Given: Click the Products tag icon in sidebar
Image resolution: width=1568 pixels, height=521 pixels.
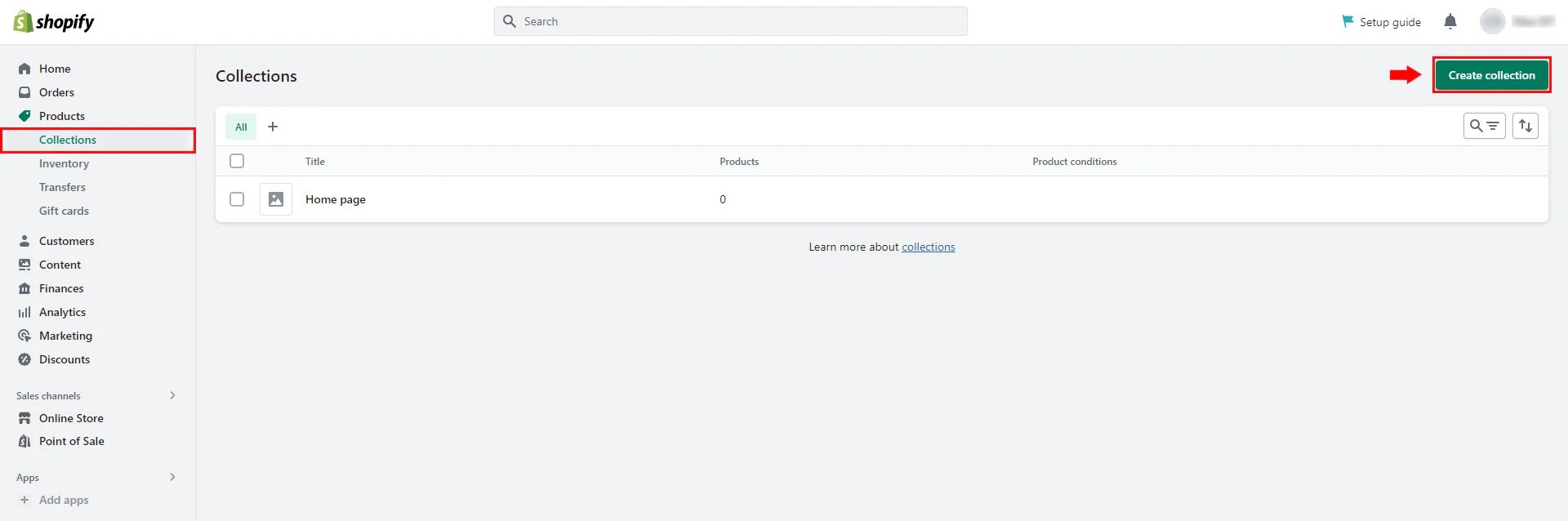Looking at the screenshot, I should pyautogui.click(x=24, y=116).
